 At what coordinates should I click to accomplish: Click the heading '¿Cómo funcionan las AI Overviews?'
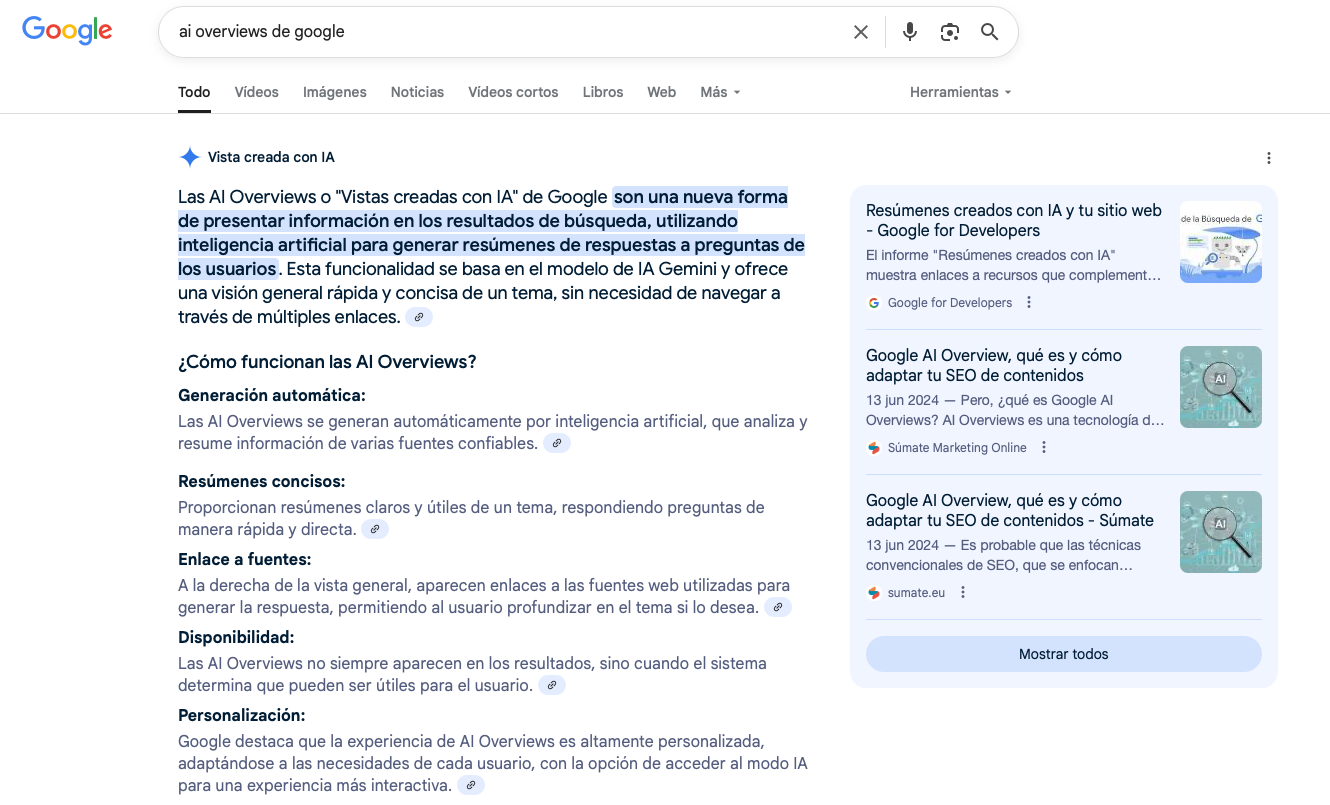pos(327,362)
